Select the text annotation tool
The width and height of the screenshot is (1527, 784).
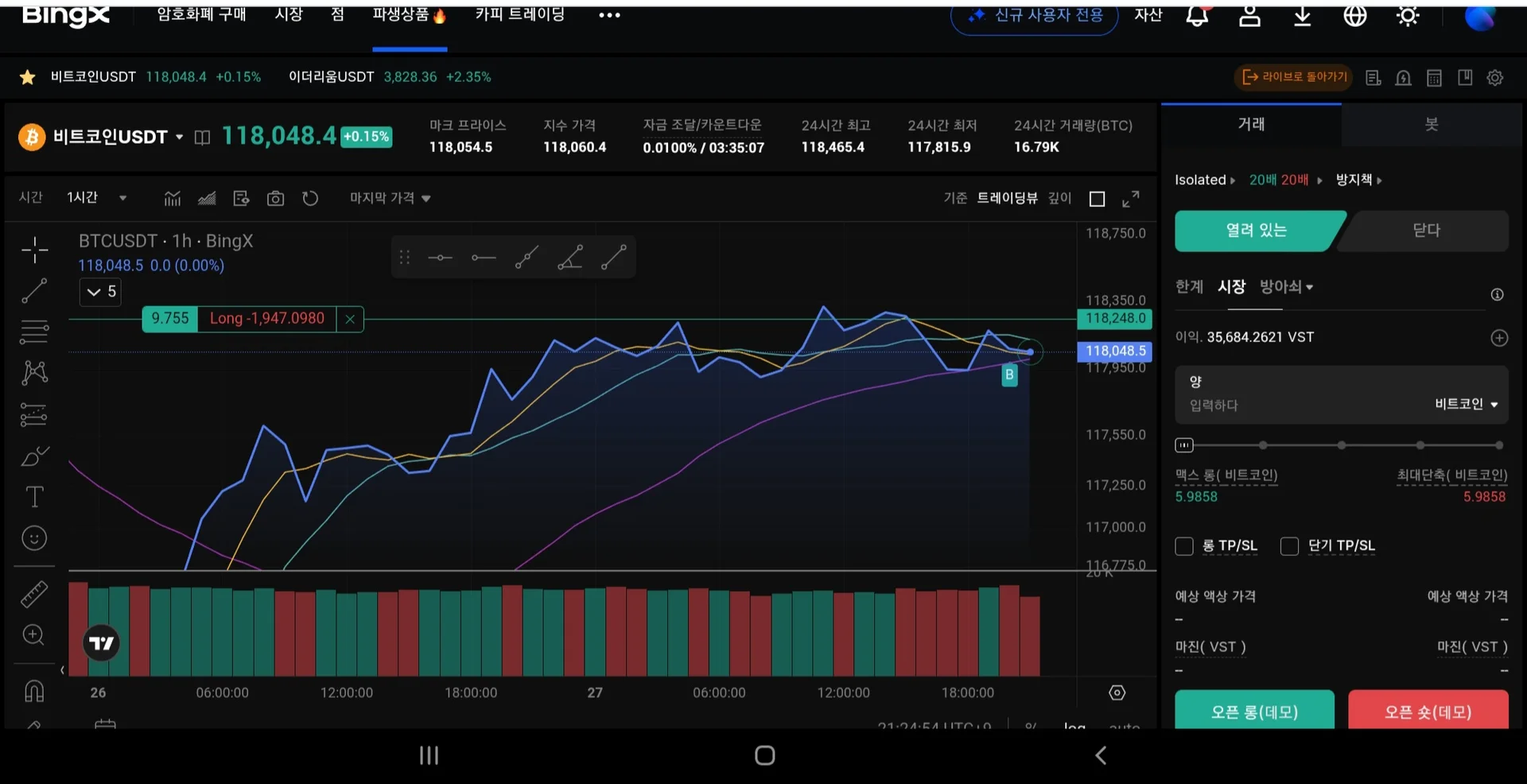(34, 497)
